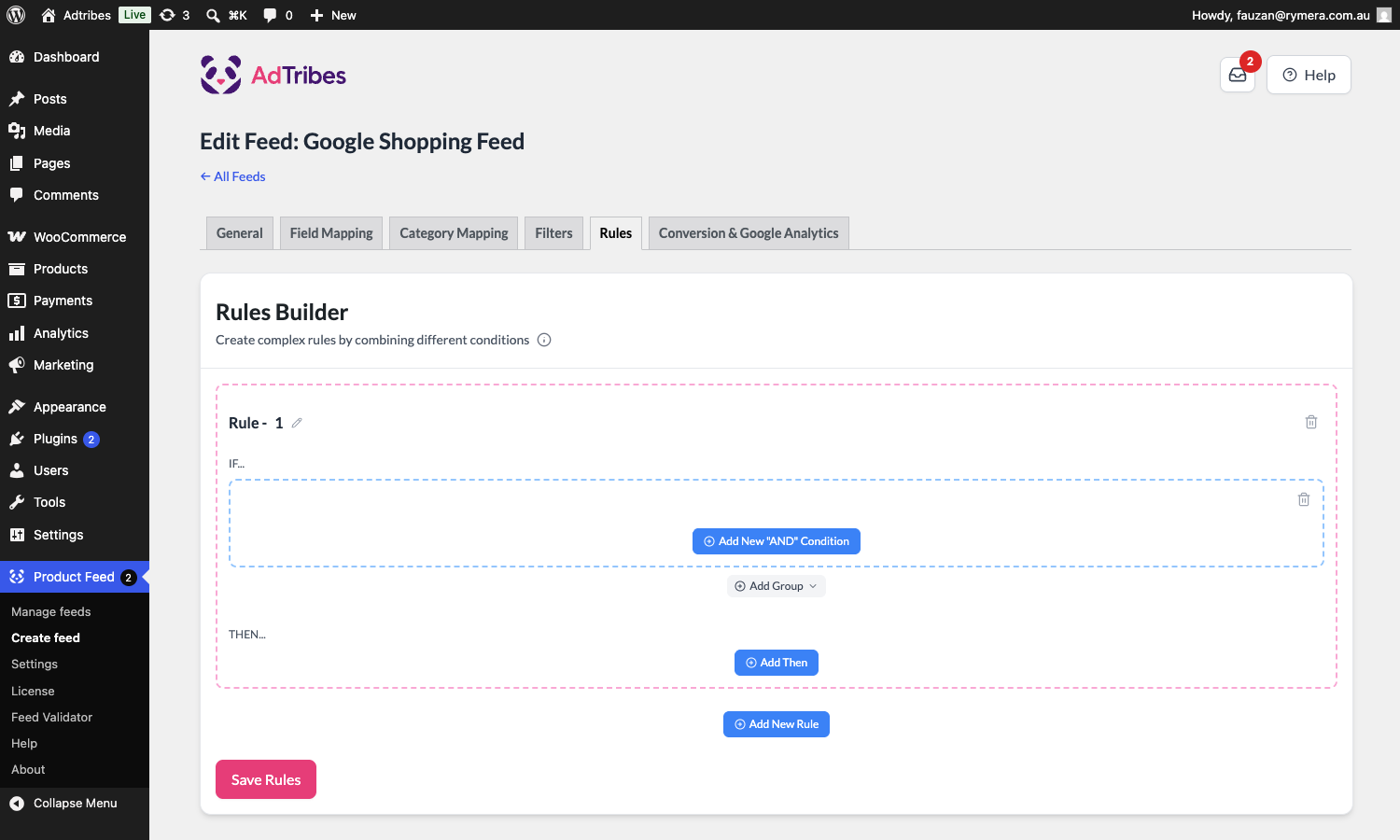
Task: Edit Rule 1 name with pencil icon
Action: (297, 423)
